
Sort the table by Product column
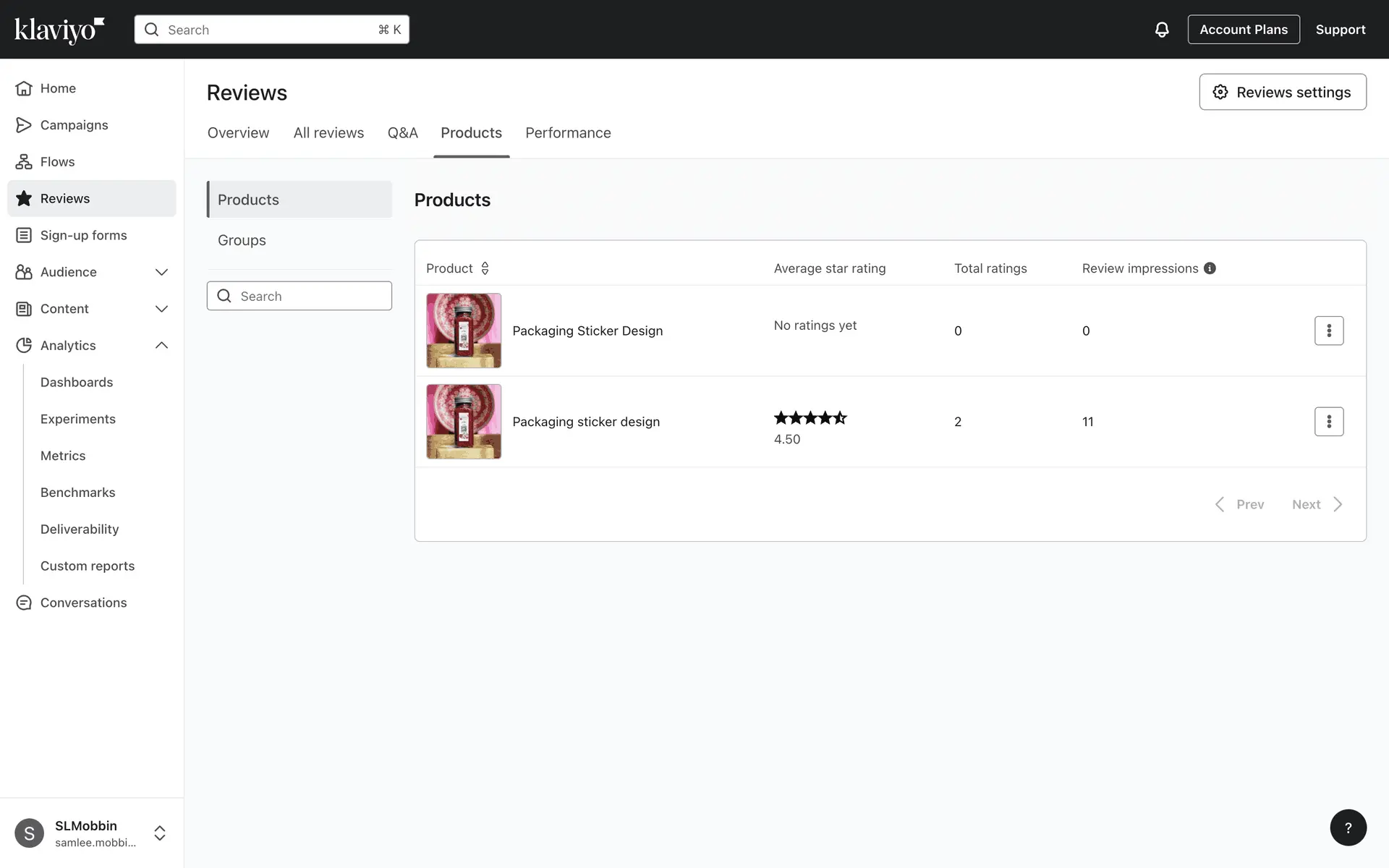(x=485, y=268)
